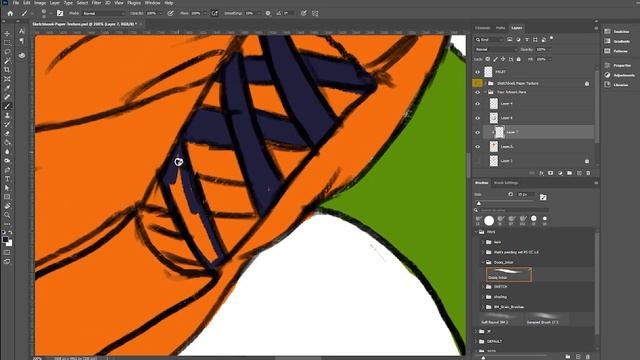Image resolution: width=640 pixels, height=360 pixels.
Task: Open the Gradients panel
Action: (x=617, y=41)
